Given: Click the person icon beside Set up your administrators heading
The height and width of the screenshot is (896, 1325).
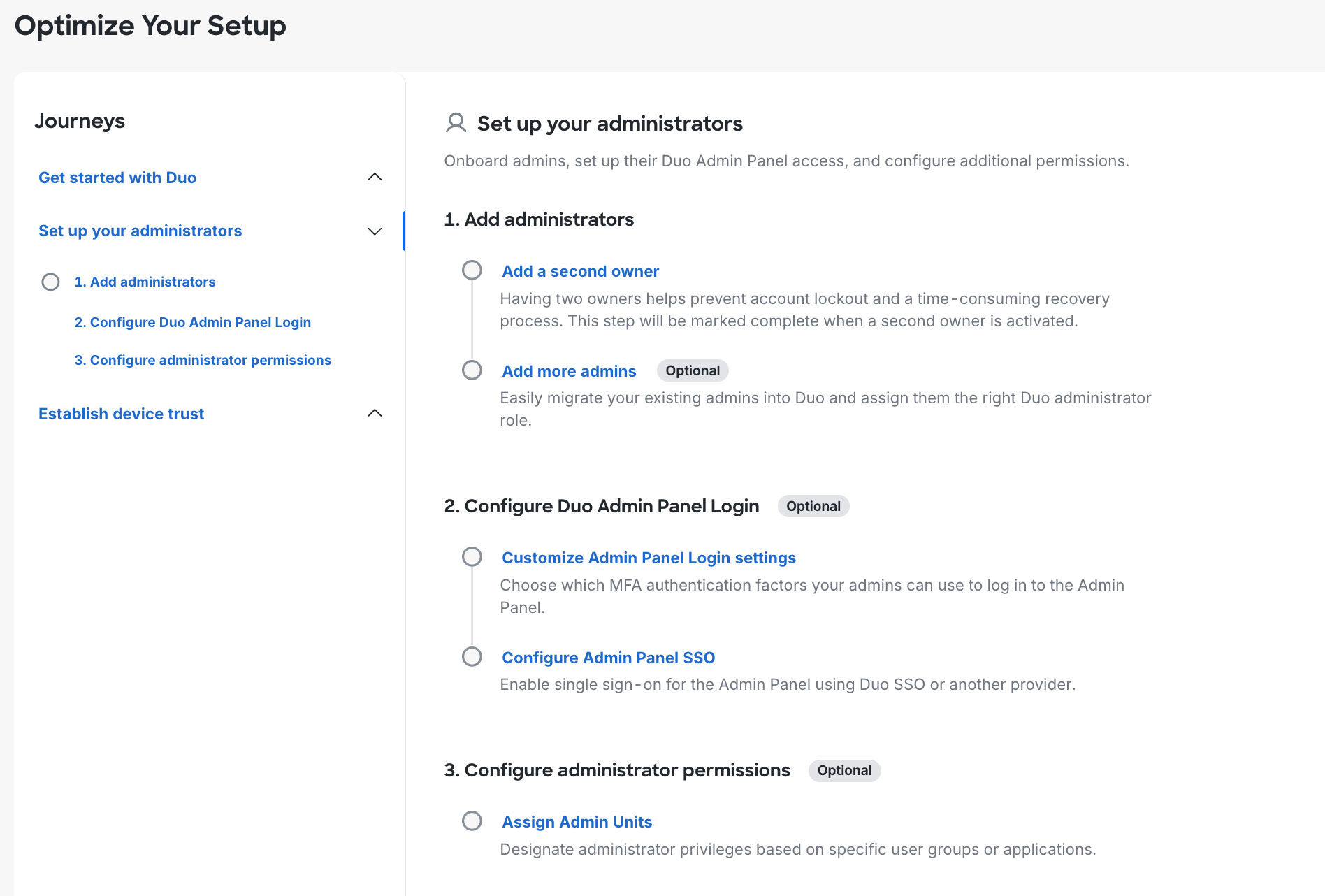Looking at the screenshot, I should [x=456, y=123].
